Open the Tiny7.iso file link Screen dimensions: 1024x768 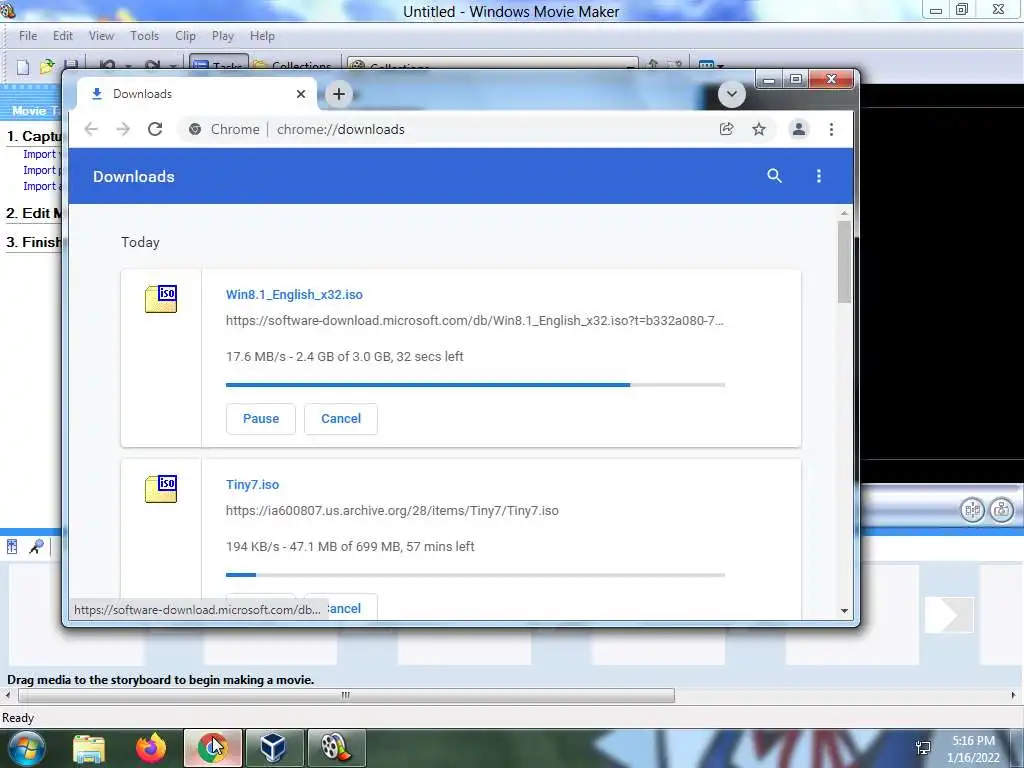coord(252,485)
